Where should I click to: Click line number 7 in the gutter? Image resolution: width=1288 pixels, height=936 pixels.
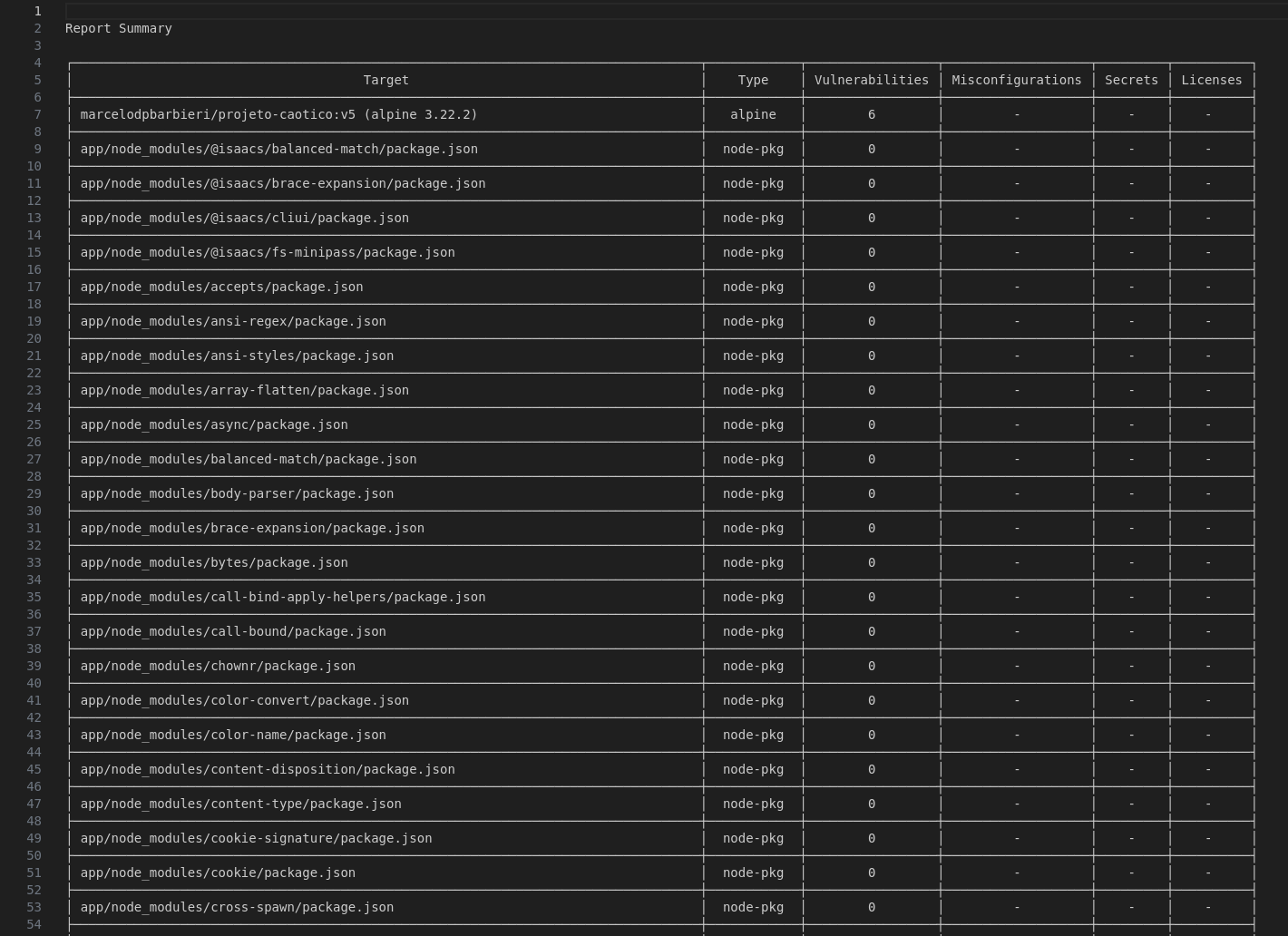(x=37, y=114)
